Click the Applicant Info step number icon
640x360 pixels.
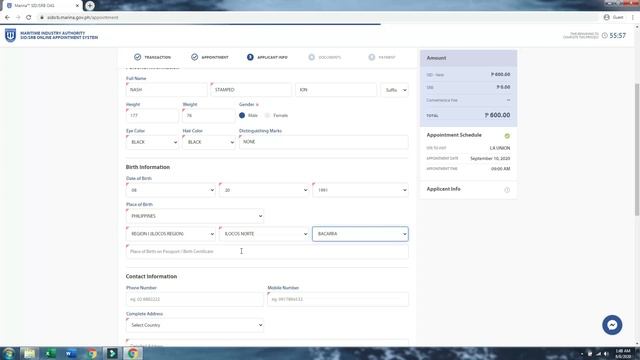pyautogui.click(x=250, y=57)
